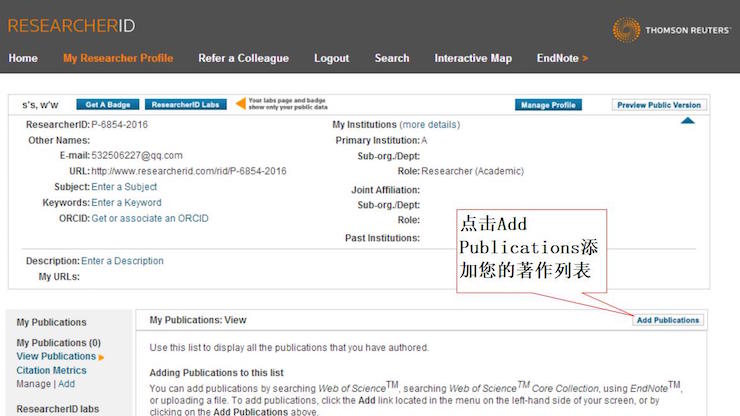Open Citation Metrics in the sidebar
This screenshot has height=416, width=740.
[x=51, y=370]
